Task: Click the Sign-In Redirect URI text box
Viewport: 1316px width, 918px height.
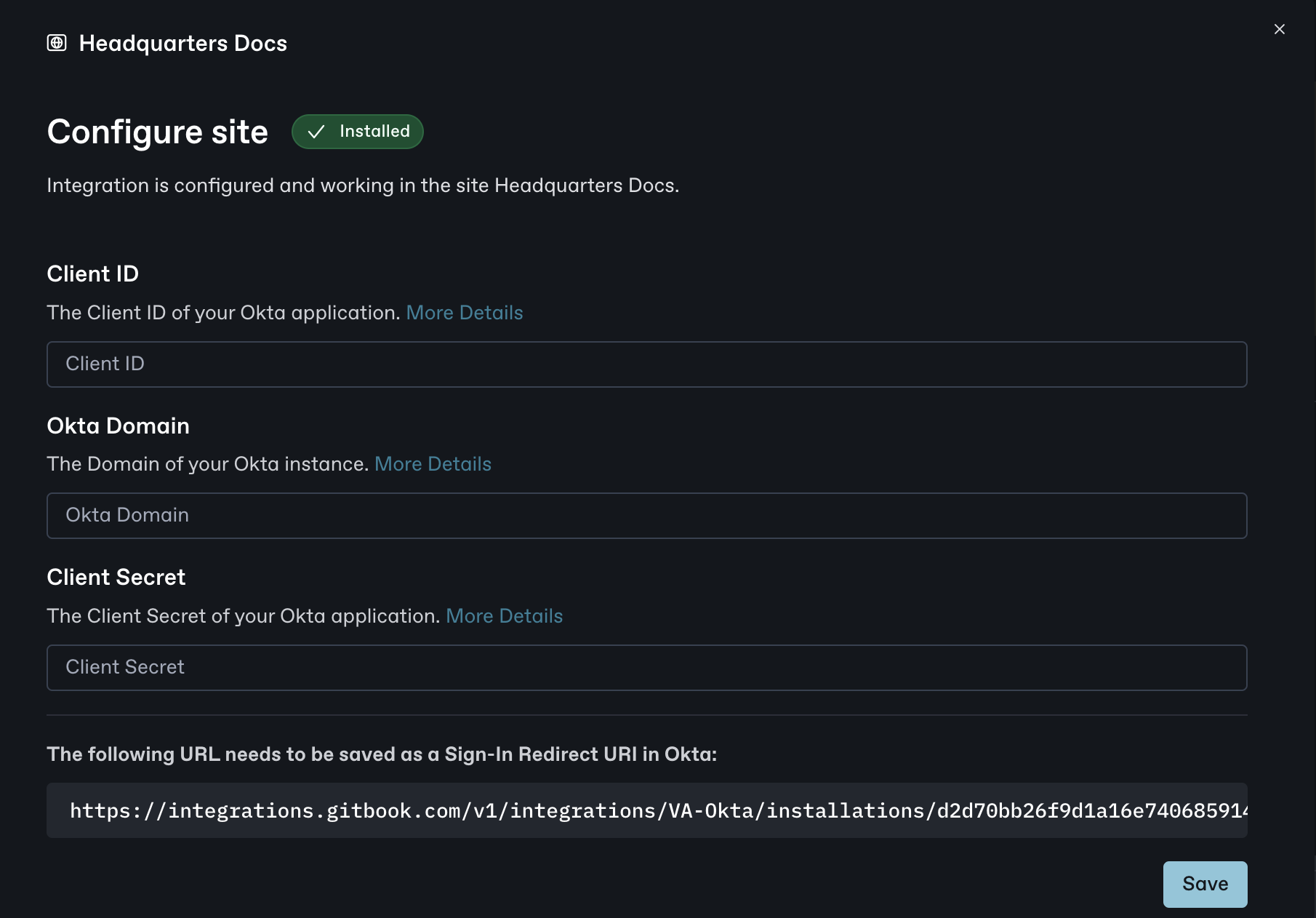Action: [647, 810]
